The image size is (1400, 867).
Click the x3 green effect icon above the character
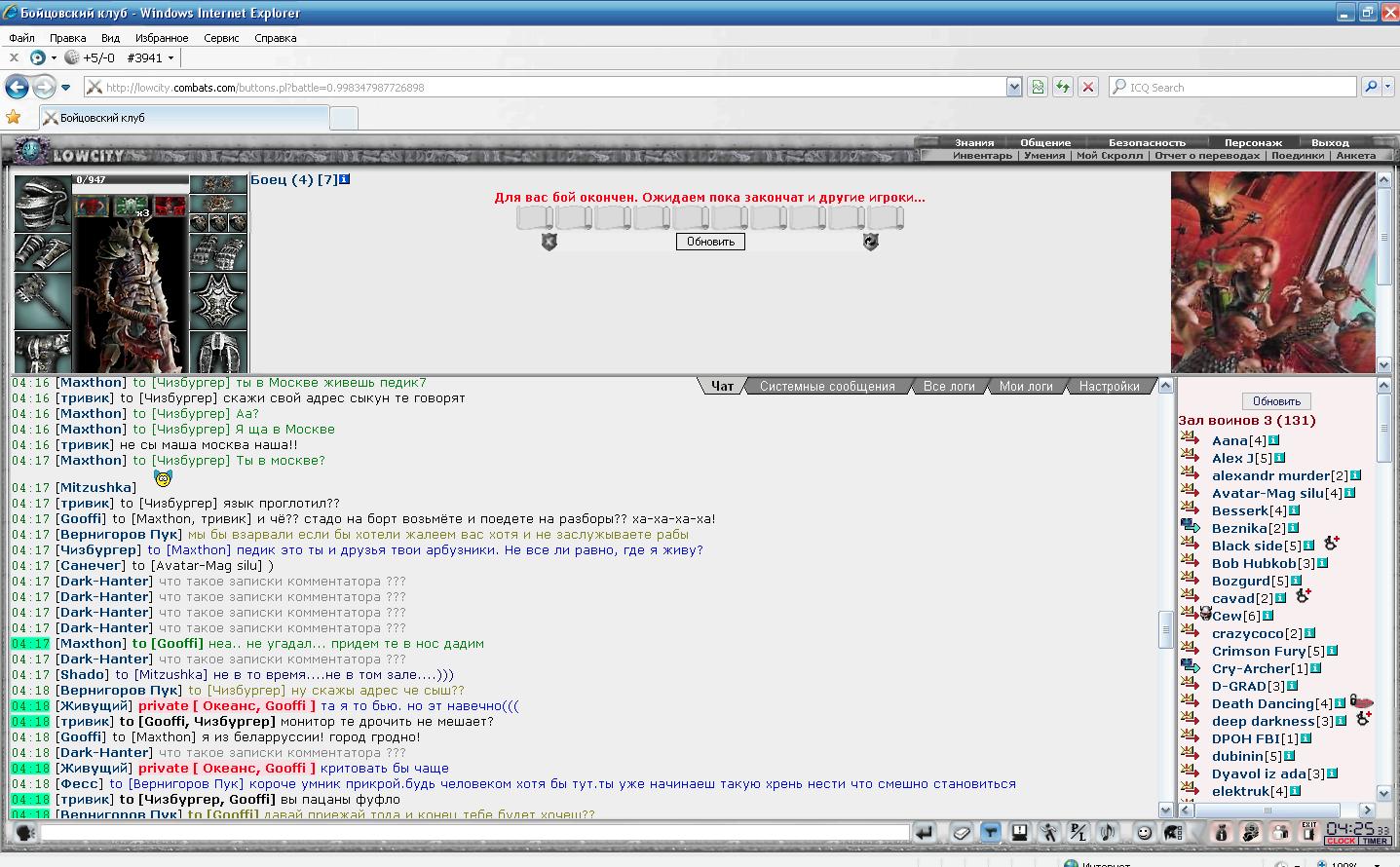(x=131, y=207)
